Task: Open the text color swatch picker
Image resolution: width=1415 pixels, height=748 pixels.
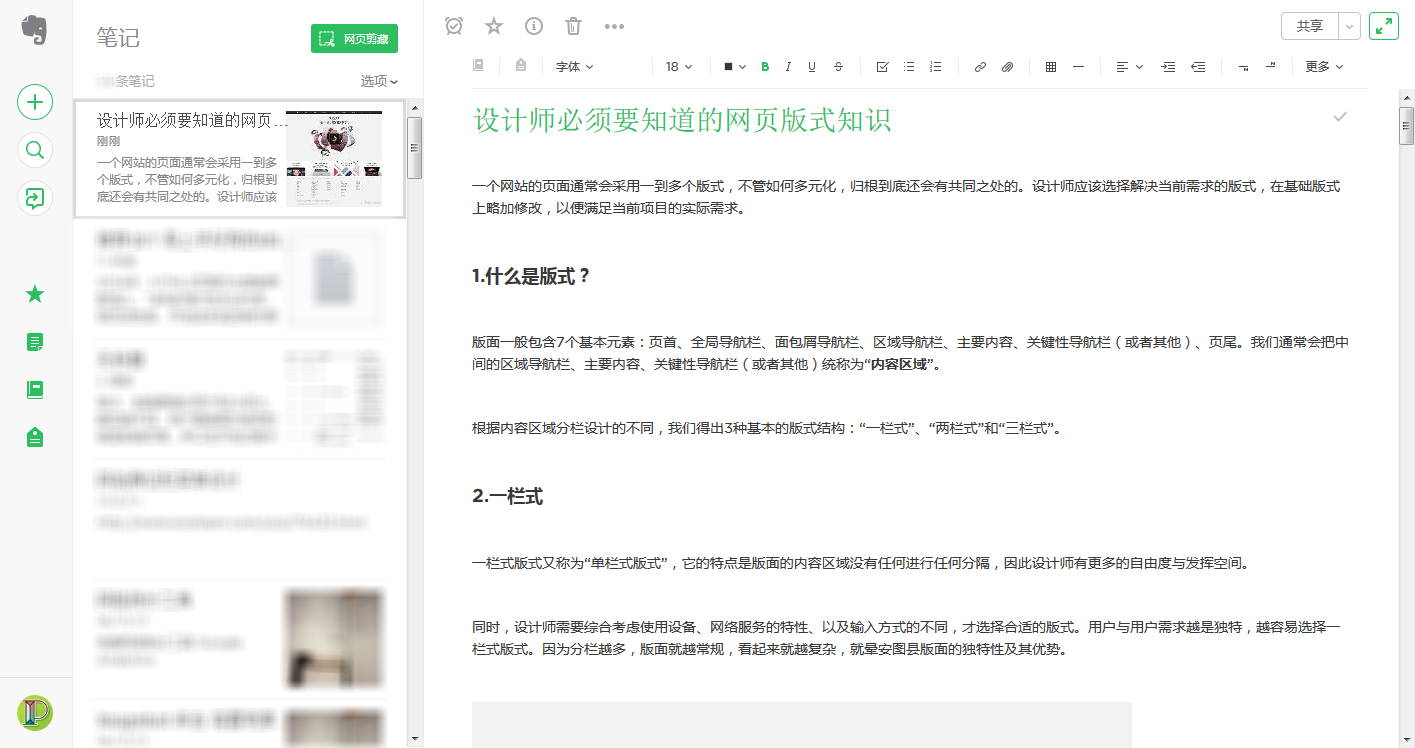Action: [x=735, y=67]
